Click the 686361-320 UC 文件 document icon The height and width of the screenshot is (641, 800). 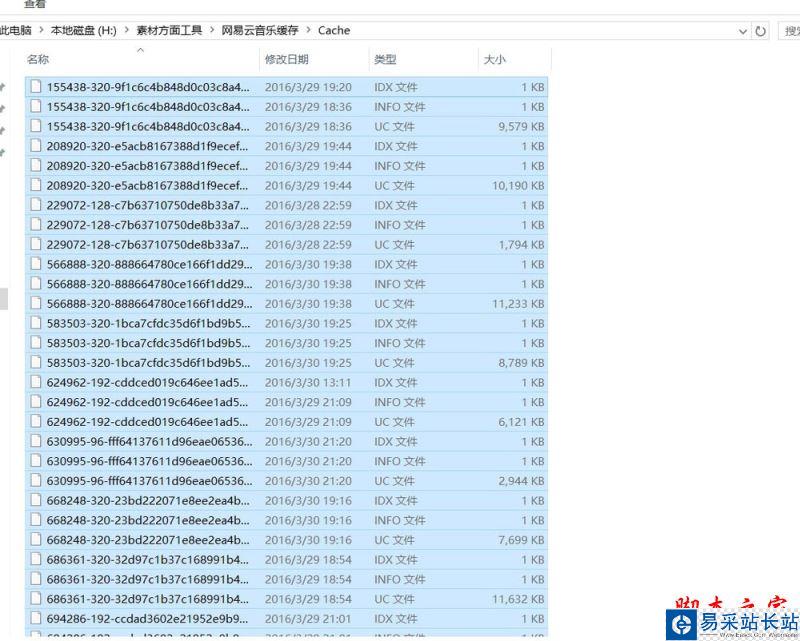(35, 598)
